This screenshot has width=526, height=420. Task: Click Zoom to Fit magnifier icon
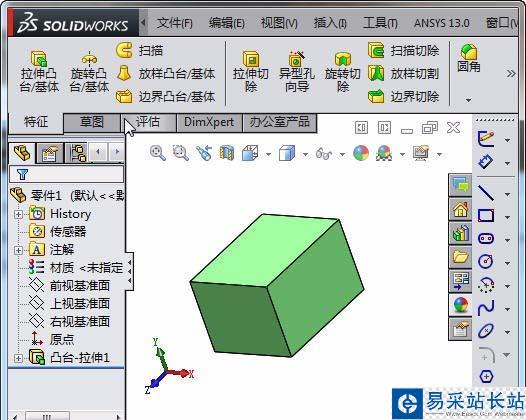pos(158,153)
